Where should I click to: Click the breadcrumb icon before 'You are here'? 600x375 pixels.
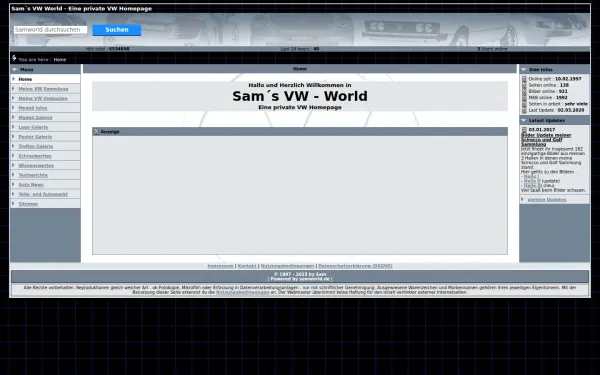pyautogui.click(x=14, y=58)
